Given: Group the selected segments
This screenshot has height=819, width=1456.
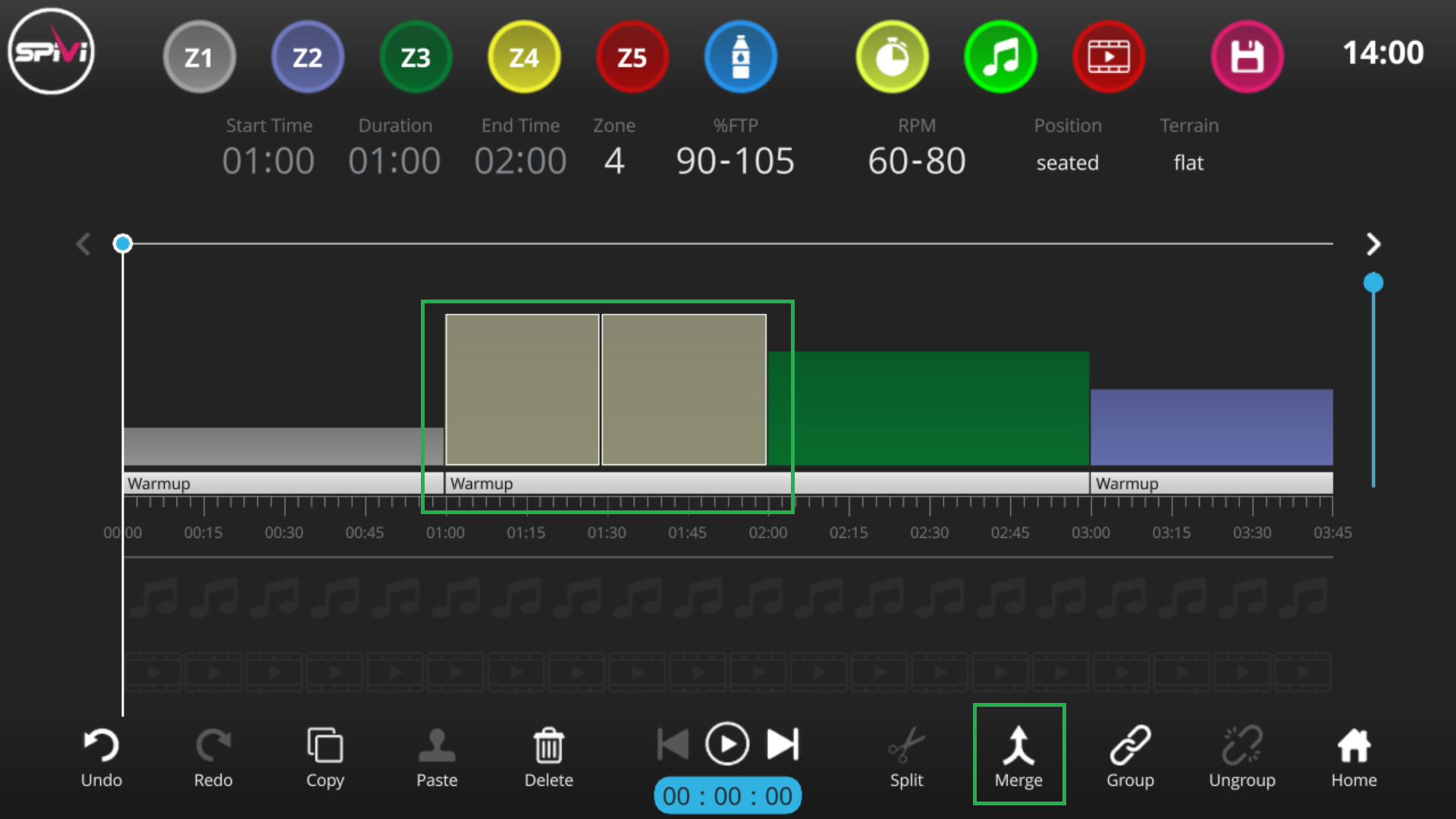Looking at the screenshot, I should pyautogui.click(x=1130, y=757).
